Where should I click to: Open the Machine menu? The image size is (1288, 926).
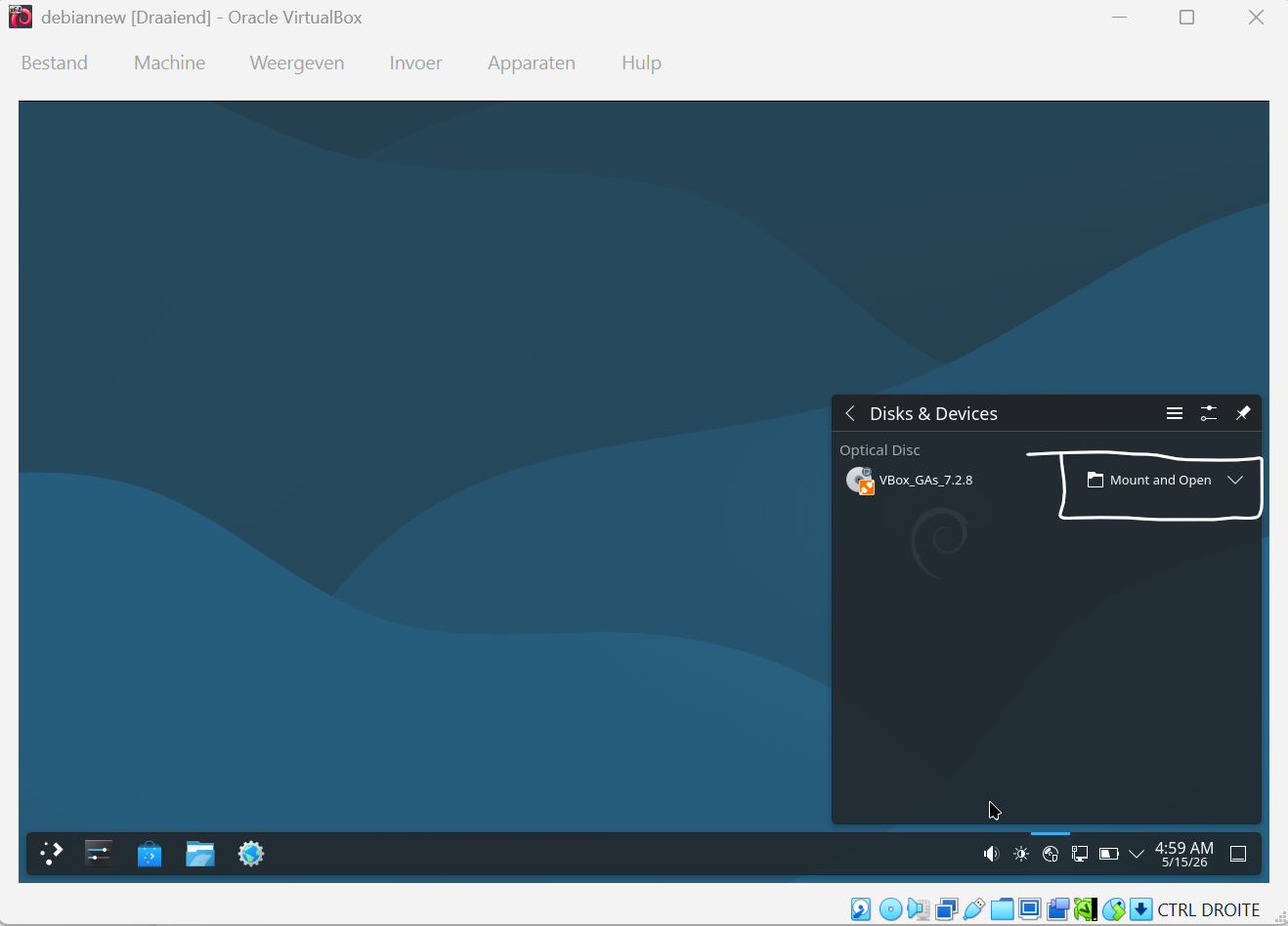pos(169,63)
